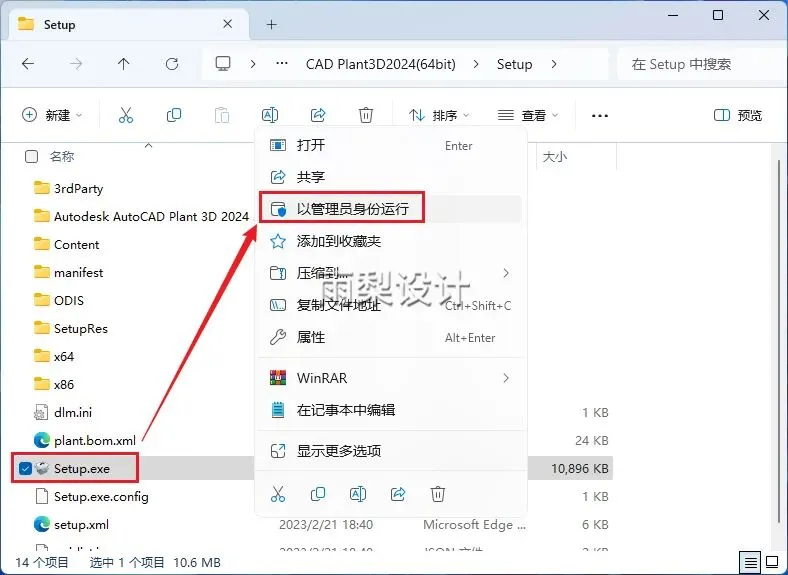Switch to details view in status bar
This screenshot has width=788, height=575.
[750, 562]
